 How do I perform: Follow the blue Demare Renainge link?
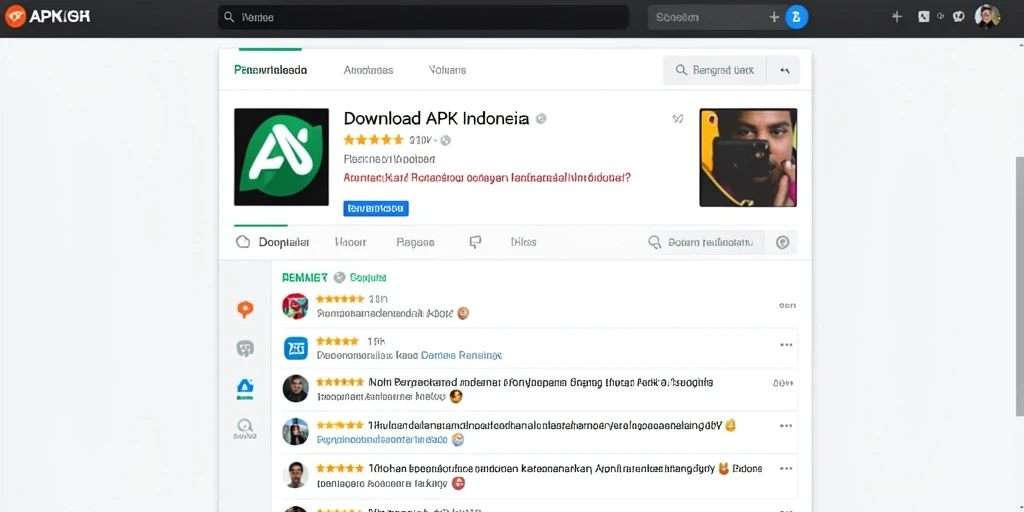[x=461, y=355]
